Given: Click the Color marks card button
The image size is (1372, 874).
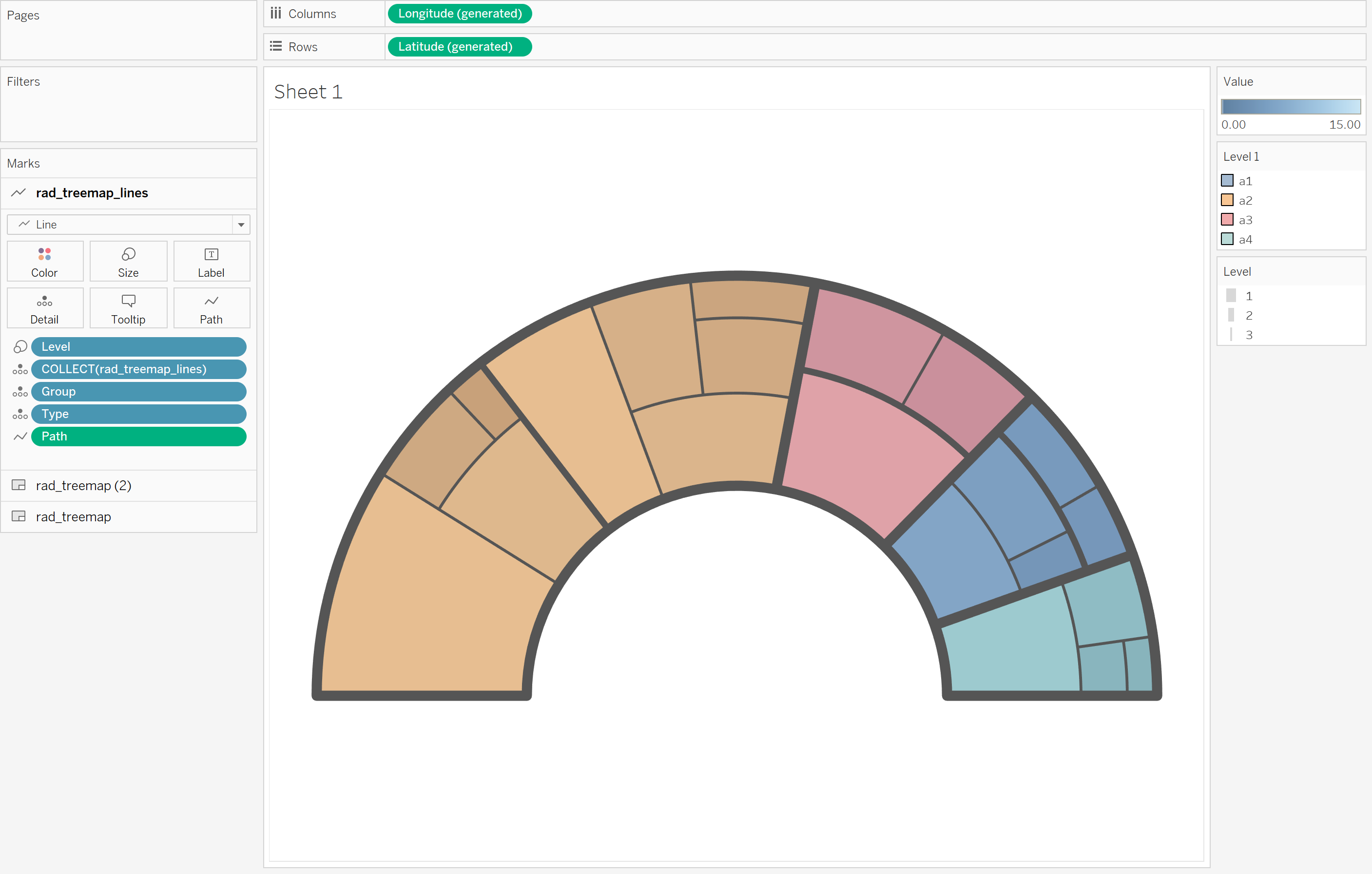Looking at the screenshot, I should click(x=44, y=261).
